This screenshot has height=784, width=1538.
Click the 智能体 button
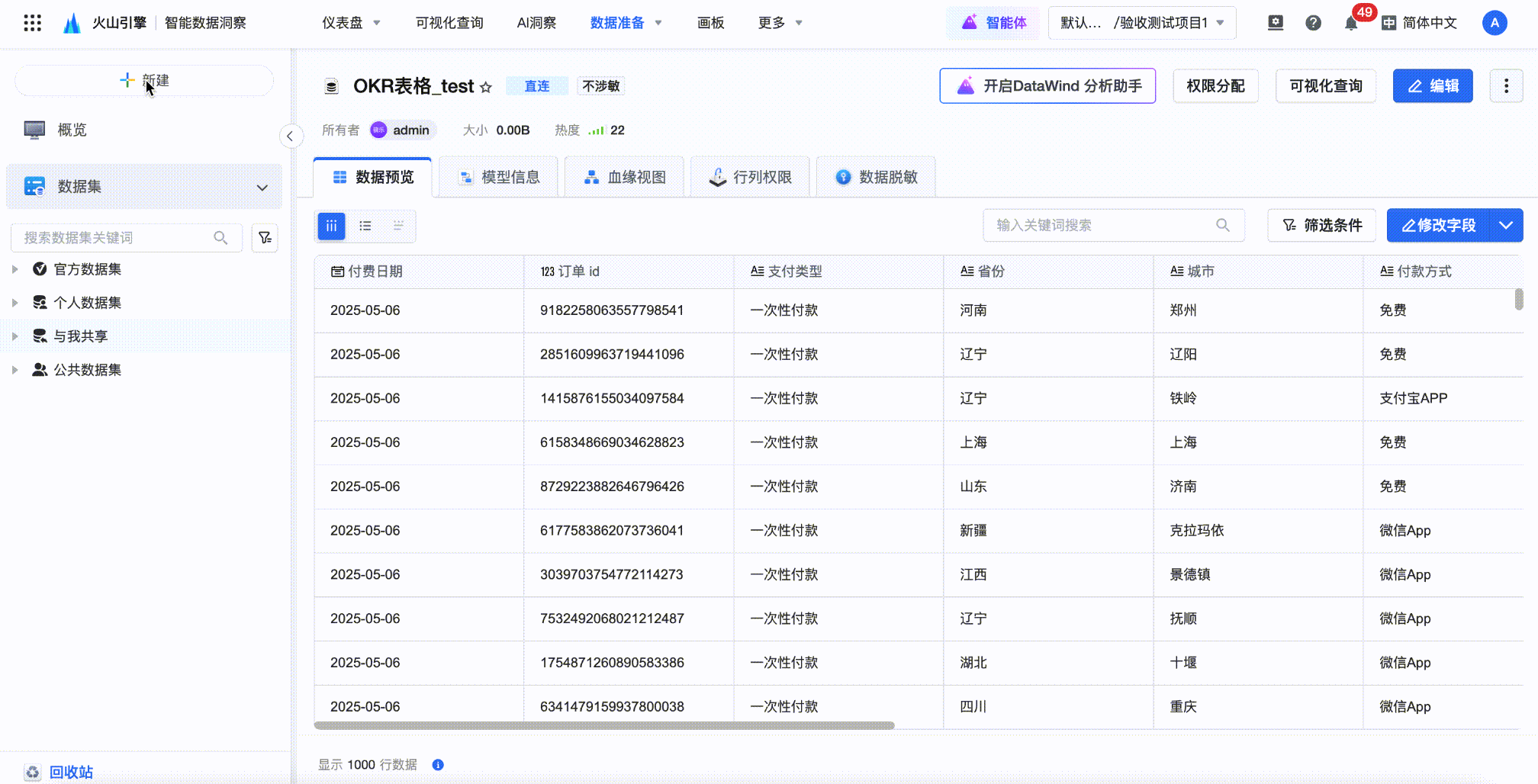click(994, 23)
